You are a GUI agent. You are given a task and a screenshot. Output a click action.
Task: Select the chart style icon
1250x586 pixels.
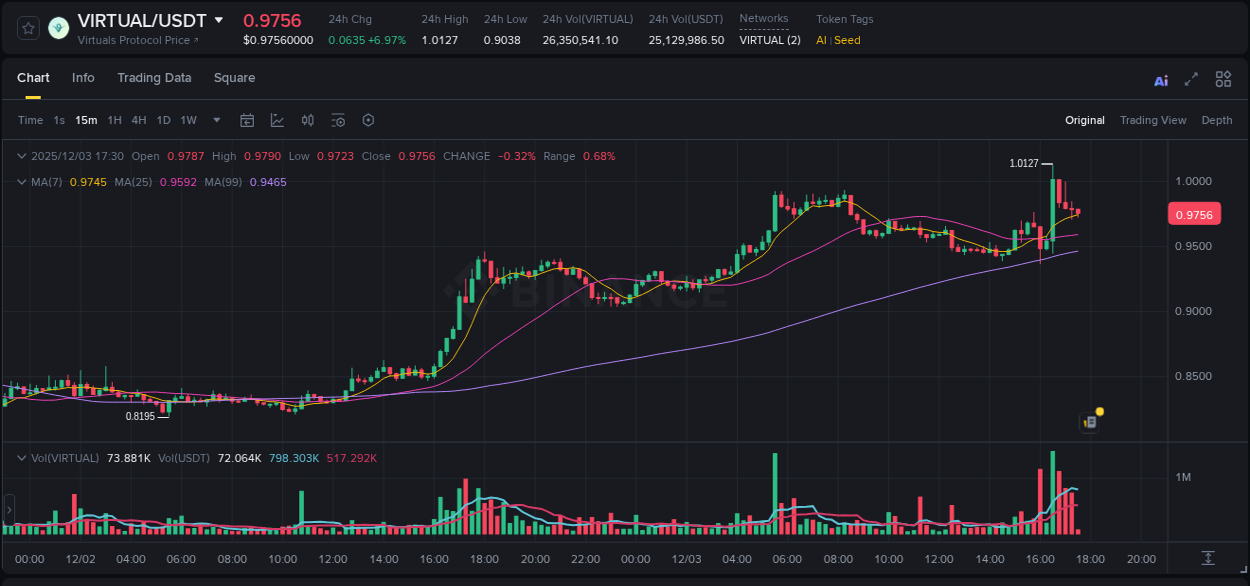coord(277,120)
